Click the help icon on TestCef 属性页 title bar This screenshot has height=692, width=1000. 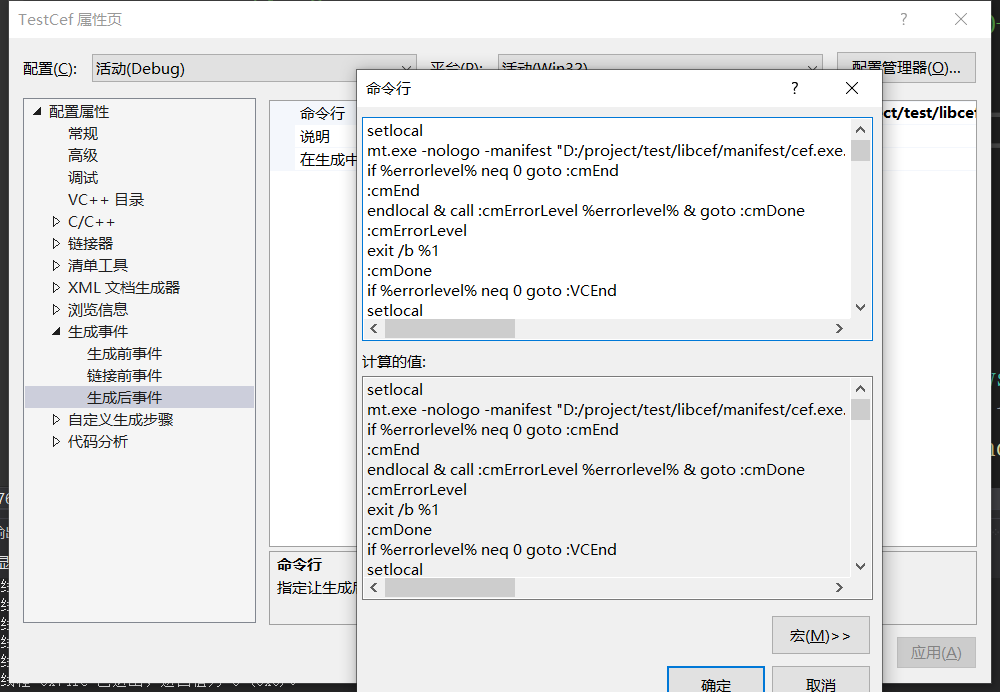click(x=903, y=19)
